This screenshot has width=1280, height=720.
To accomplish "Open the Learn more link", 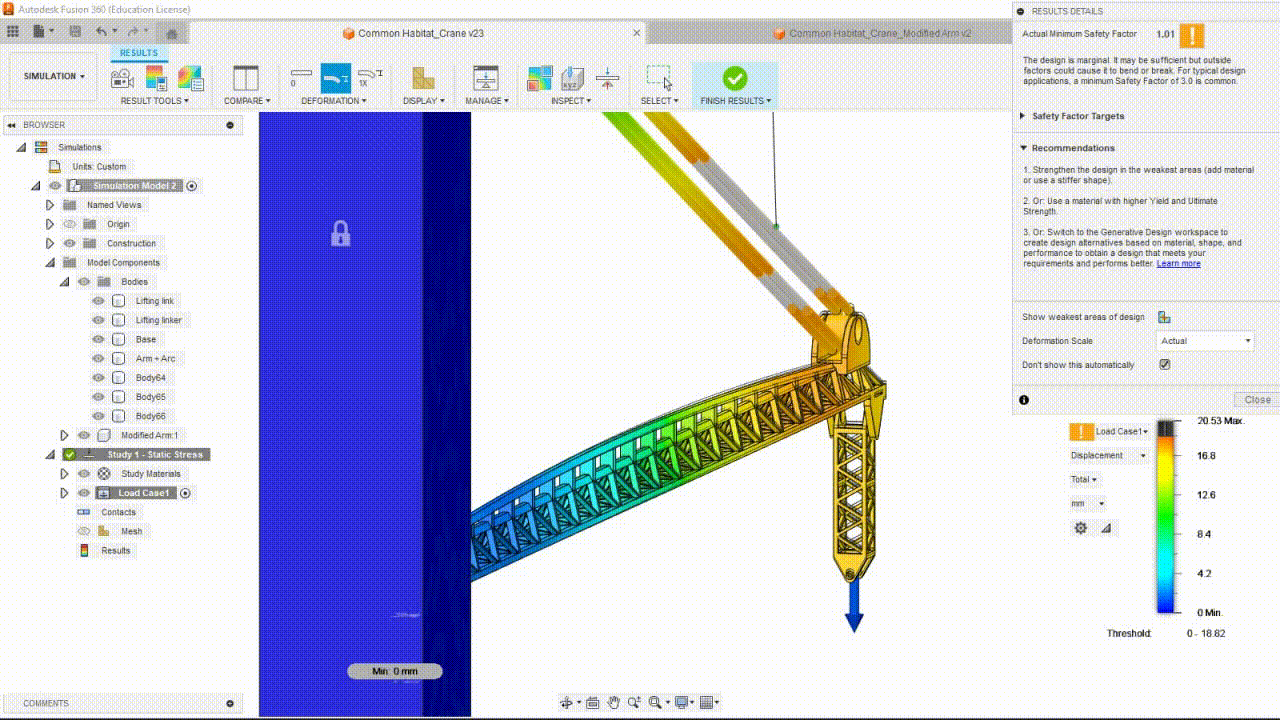I will pos(1178,264).
